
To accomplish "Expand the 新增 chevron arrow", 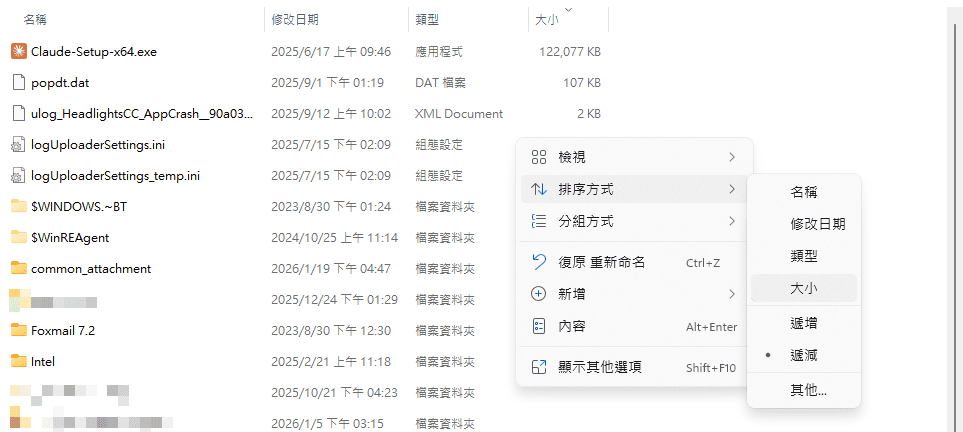I will click(731, 294).
